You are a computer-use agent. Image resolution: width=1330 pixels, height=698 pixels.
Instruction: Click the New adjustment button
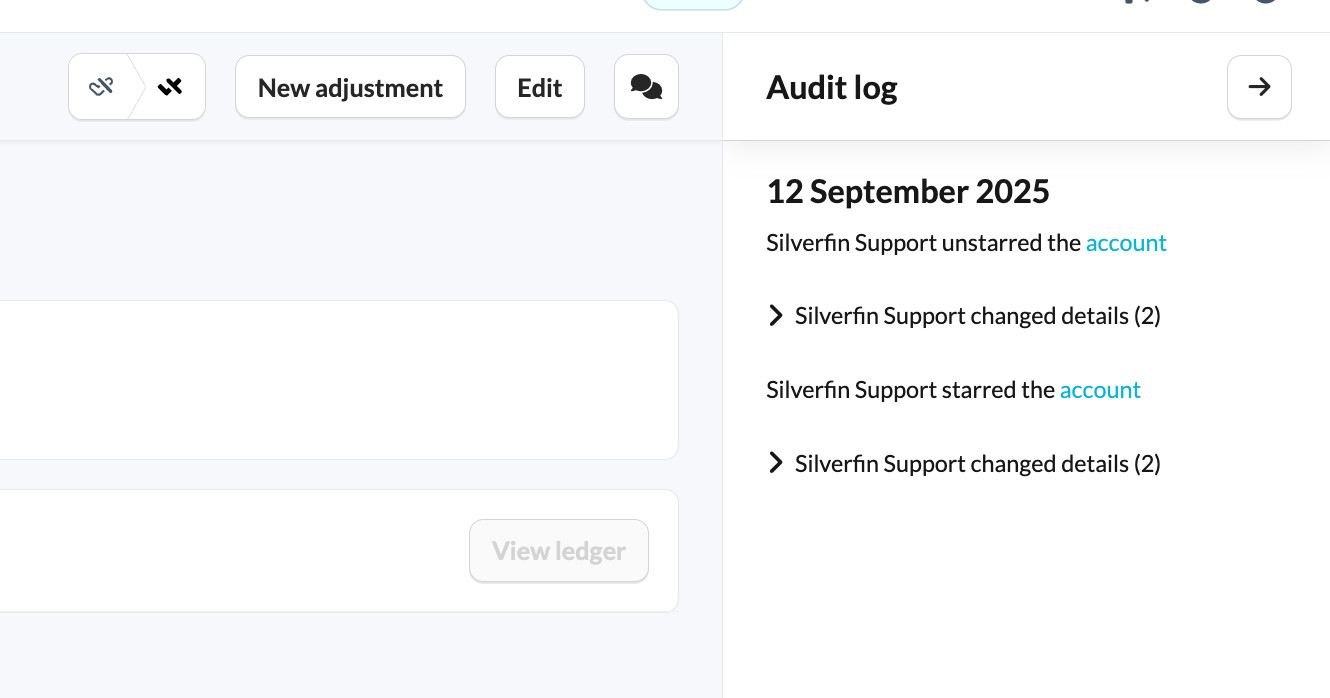pos(350,87)
